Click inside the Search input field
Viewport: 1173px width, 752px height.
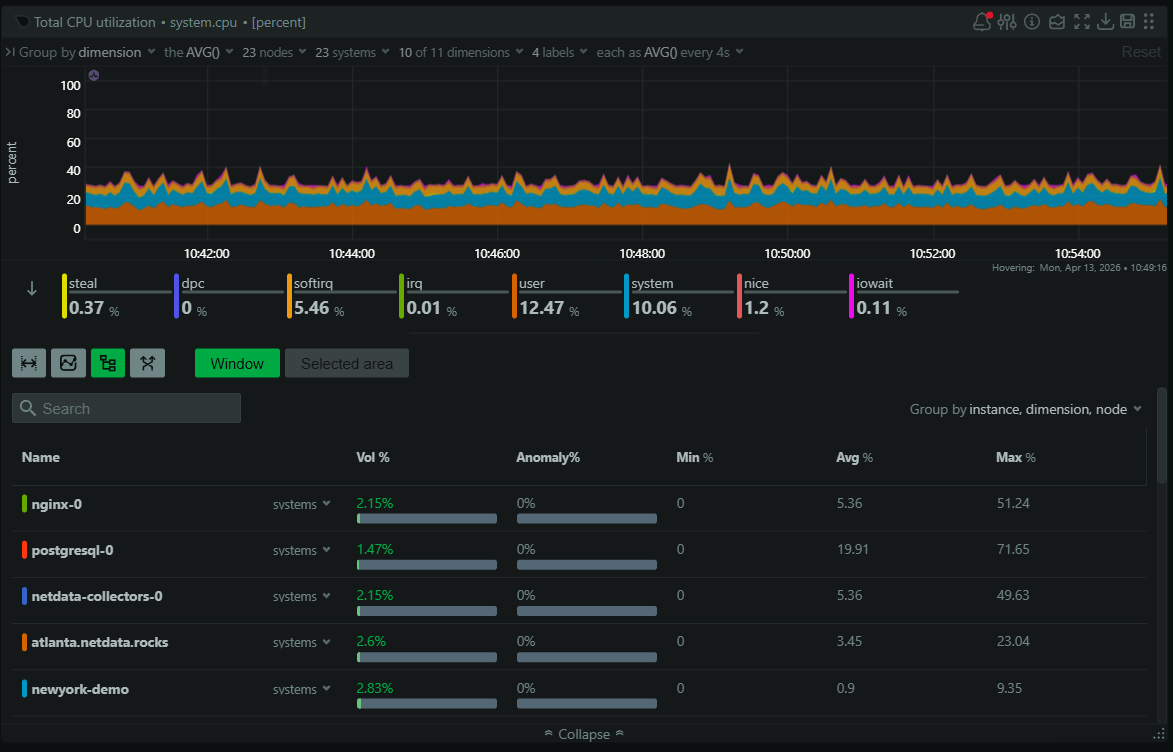pos(126,408)
